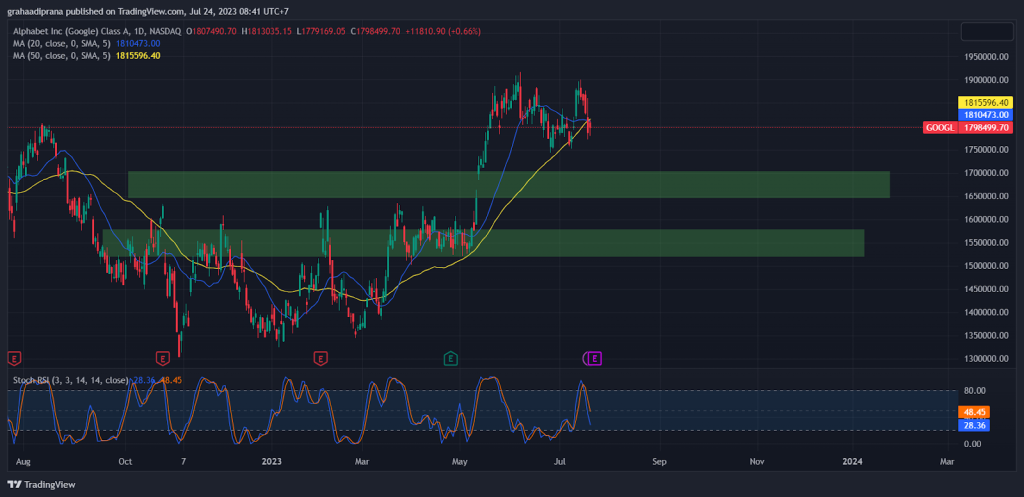This screenshot has height=497, width=1024.
Task: Select the upper green zone near 1700000
Action: (x=509, y=185)
